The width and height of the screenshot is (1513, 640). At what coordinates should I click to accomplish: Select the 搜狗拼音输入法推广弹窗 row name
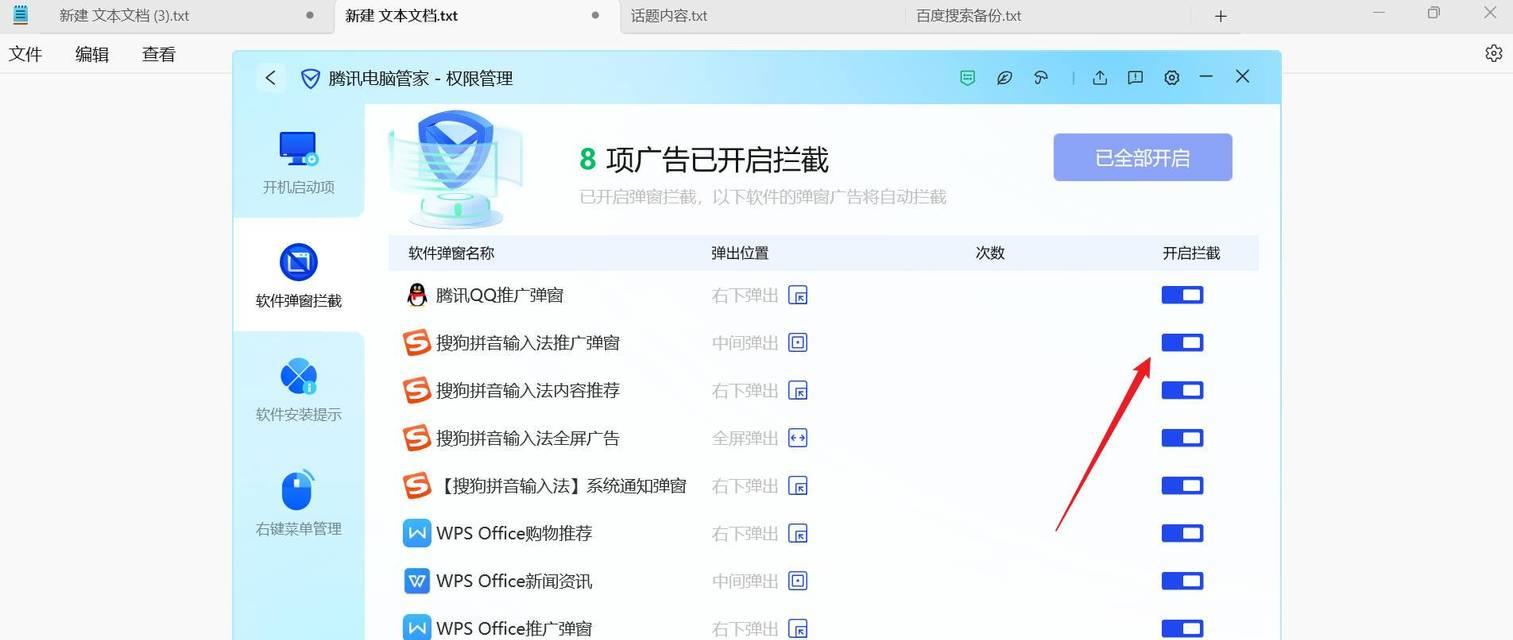pyautogui.click(x=528, y=343)
